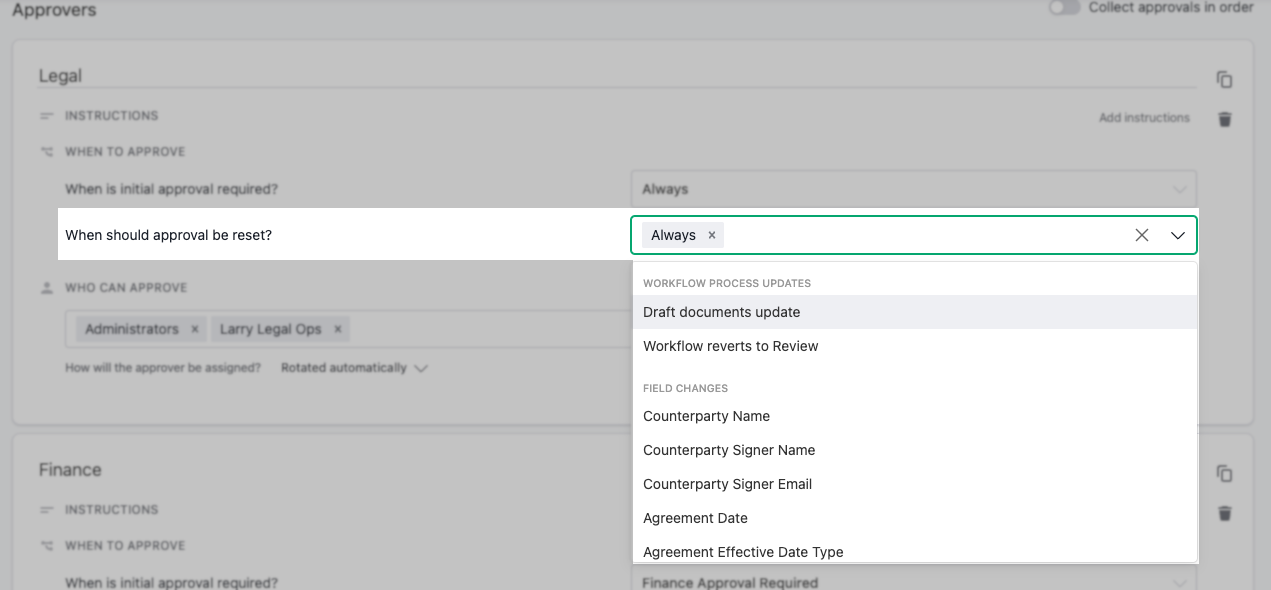
Task: Collapse the approval reset dropdown chevron
Action: click(1178, 235)
